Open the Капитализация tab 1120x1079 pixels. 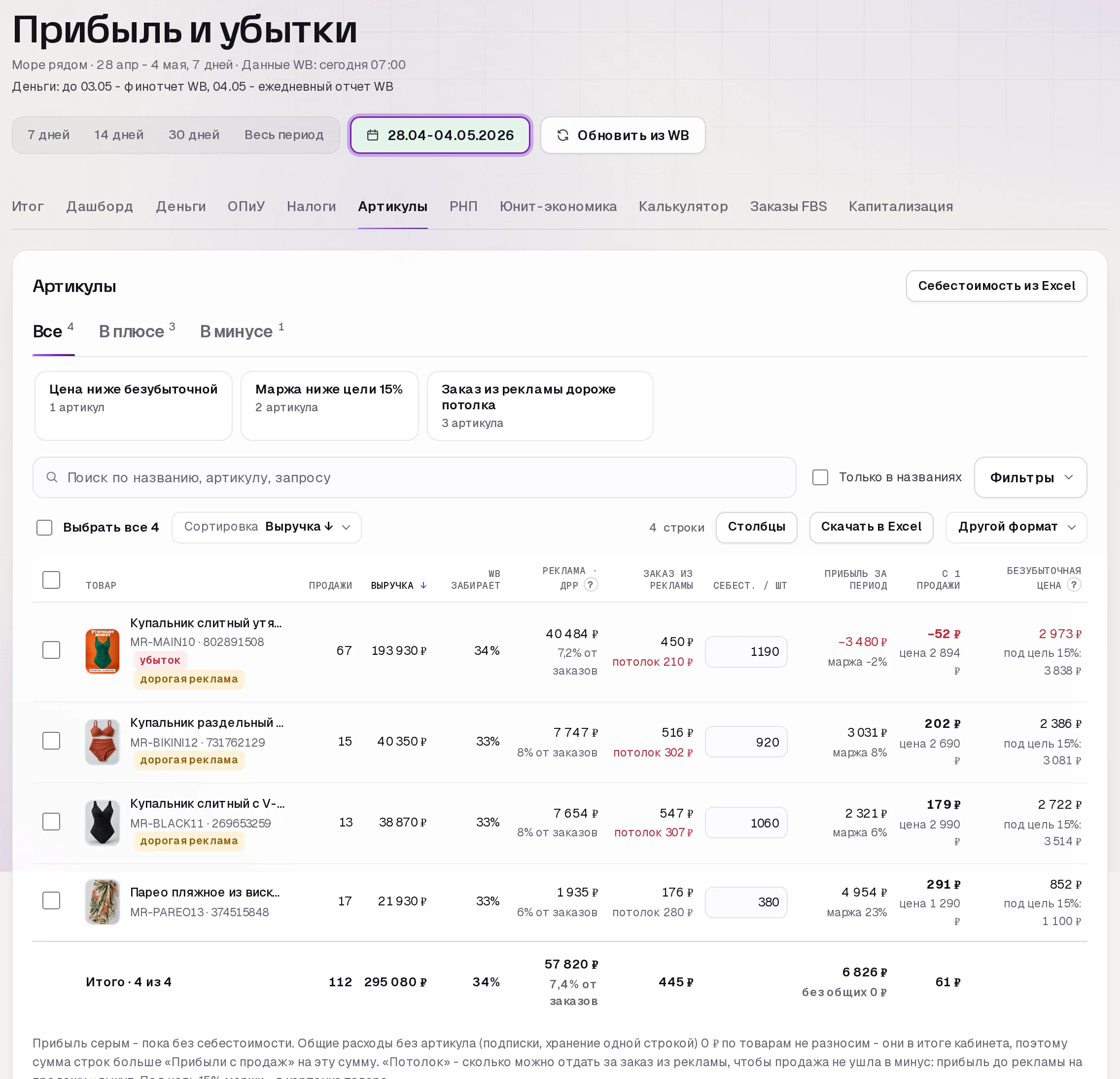[901, 206]
